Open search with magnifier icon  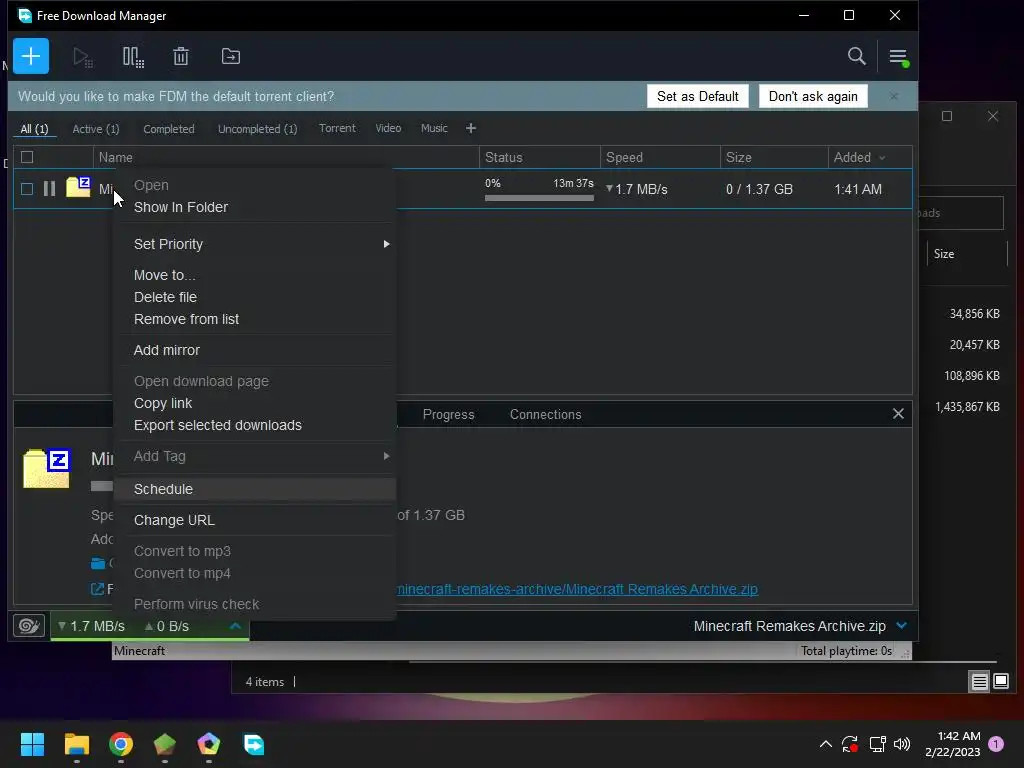(x=856, y=57)
